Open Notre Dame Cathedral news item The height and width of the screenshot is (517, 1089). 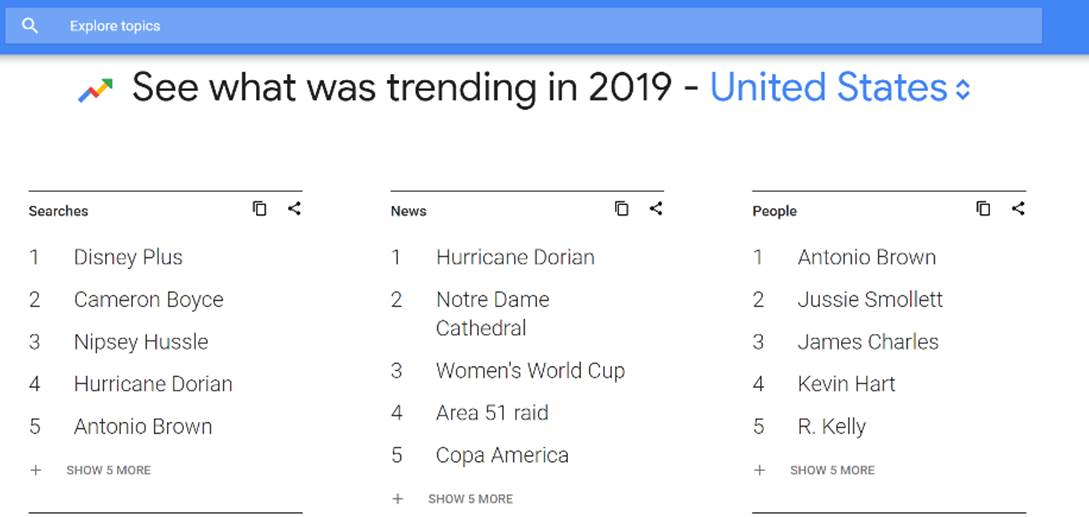point(492,313)
